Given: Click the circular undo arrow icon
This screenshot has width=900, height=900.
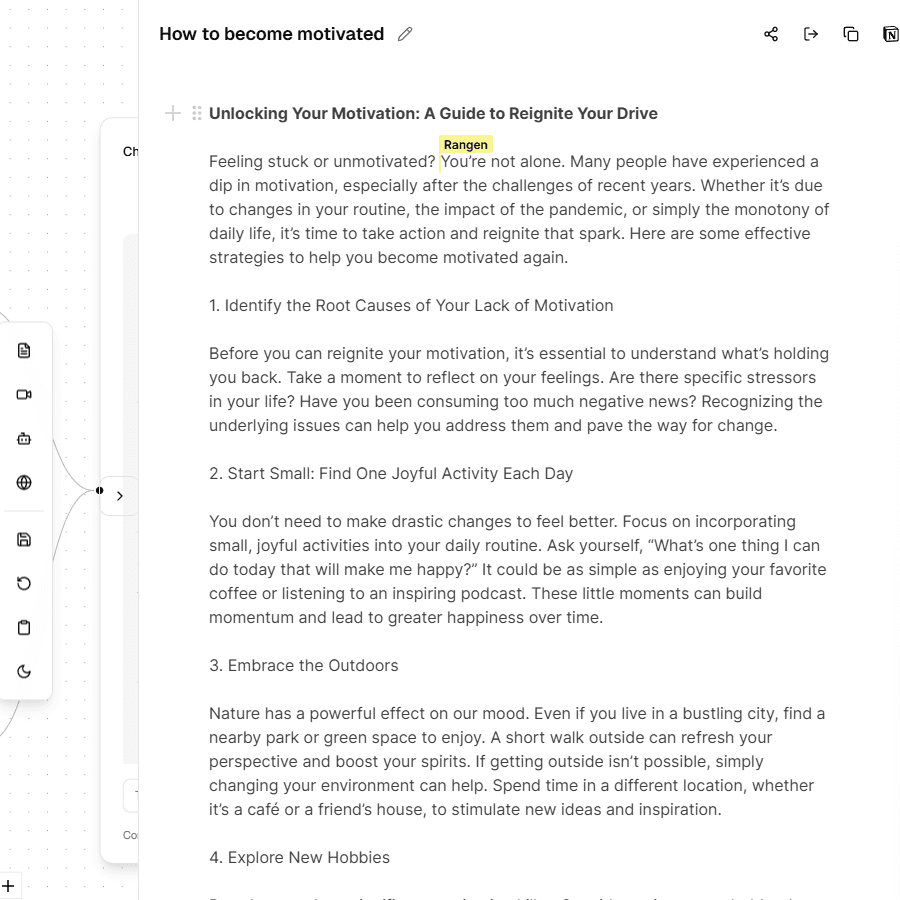Looking at the screenshot, I should click(24, 583).
